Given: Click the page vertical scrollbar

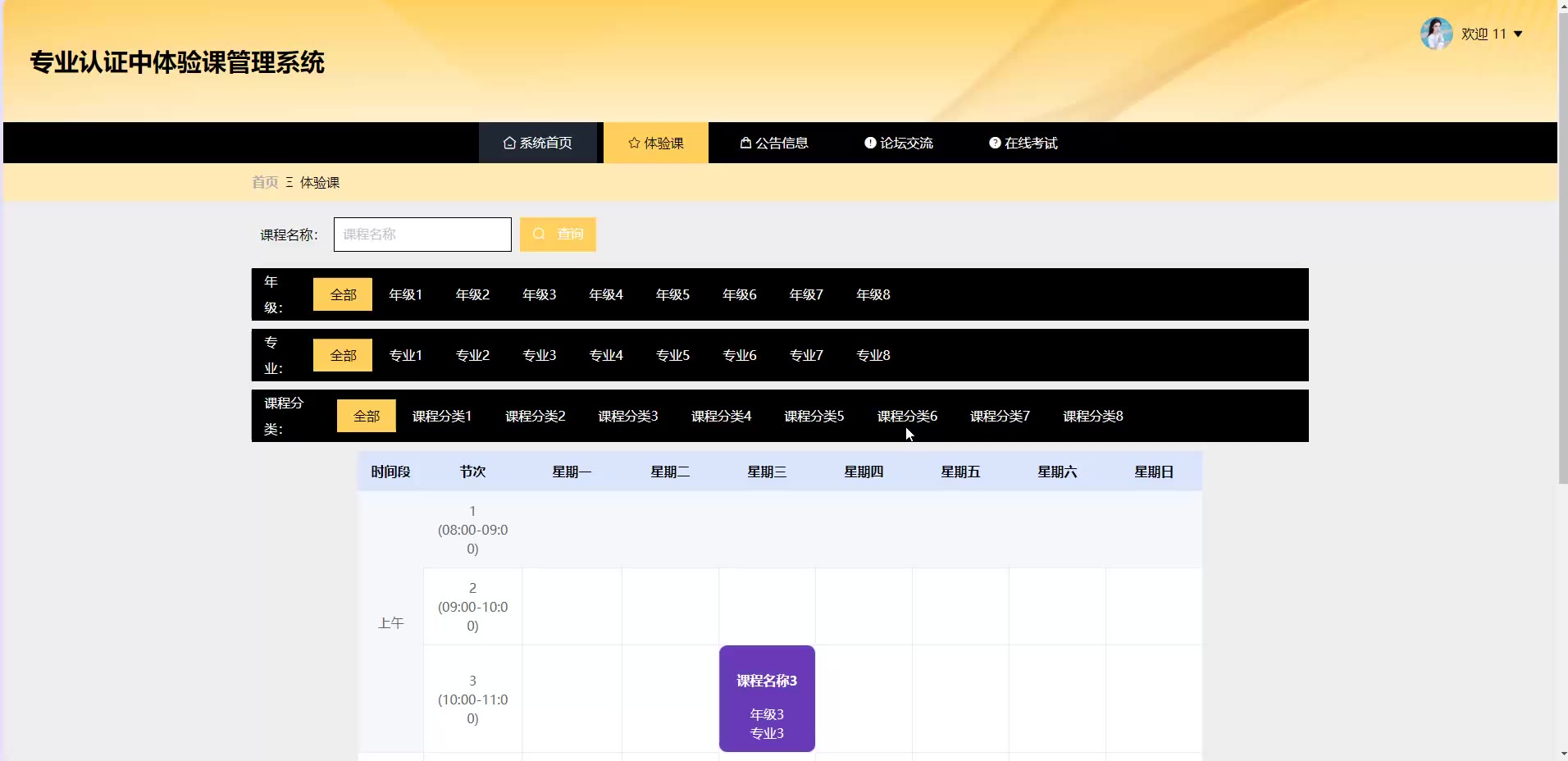Looking at the screenshot, I should [1562, 246].
